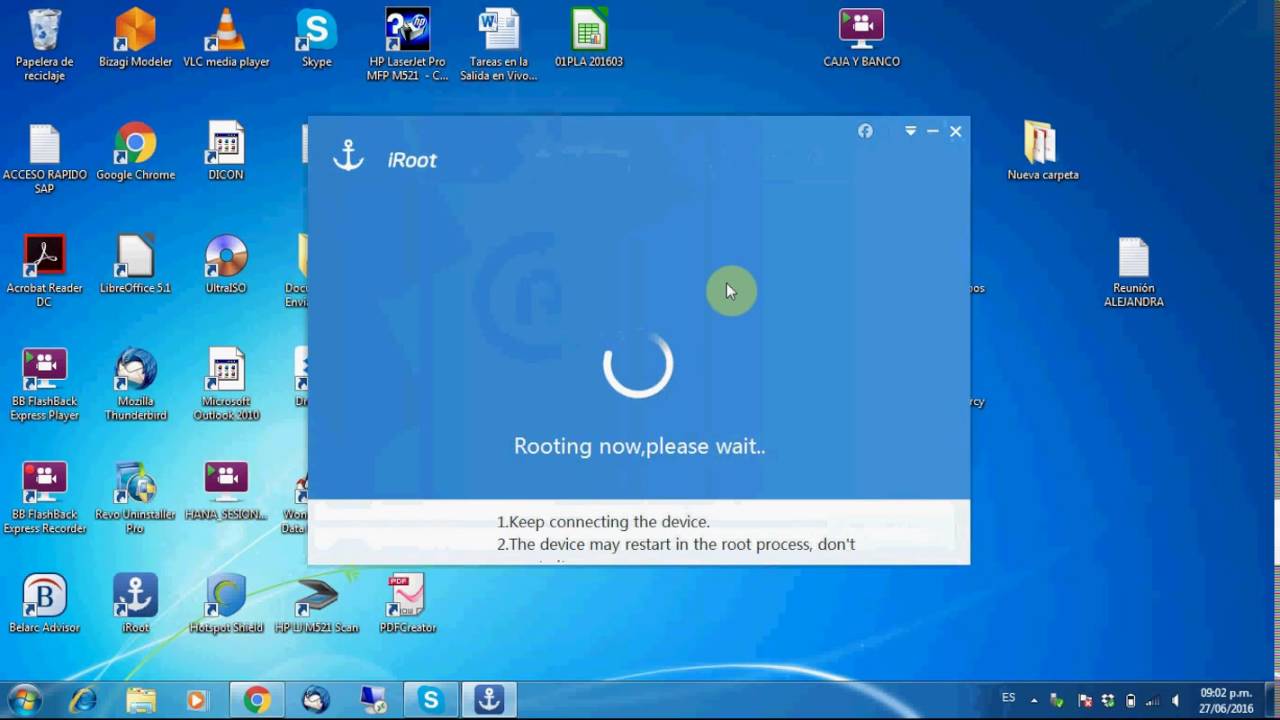The height and width of the screenshot is (720, 1280).
Task: Open CAJA Y BANCO desktop recording
Action: pyautogui.click(x=861, y=39)
